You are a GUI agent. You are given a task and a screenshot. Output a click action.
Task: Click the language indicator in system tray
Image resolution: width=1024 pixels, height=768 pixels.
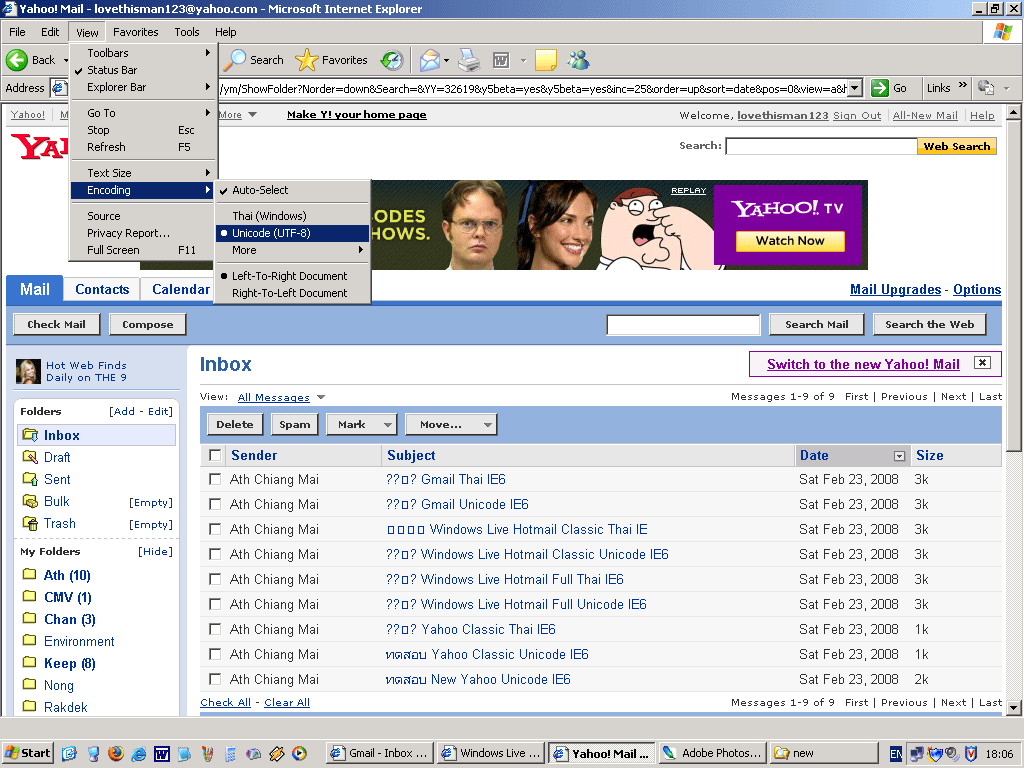click(x=896, y=754)
